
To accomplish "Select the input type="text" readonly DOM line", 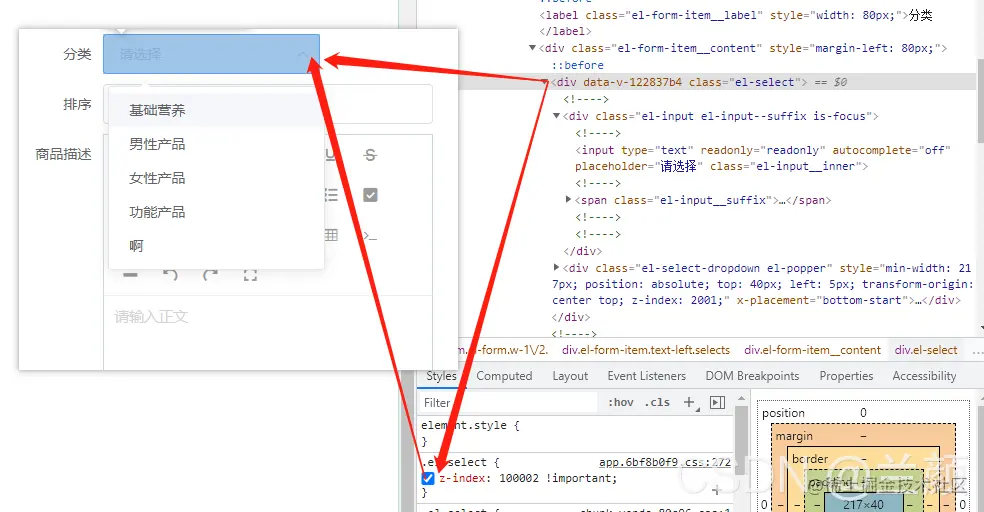I will (762, 158).
